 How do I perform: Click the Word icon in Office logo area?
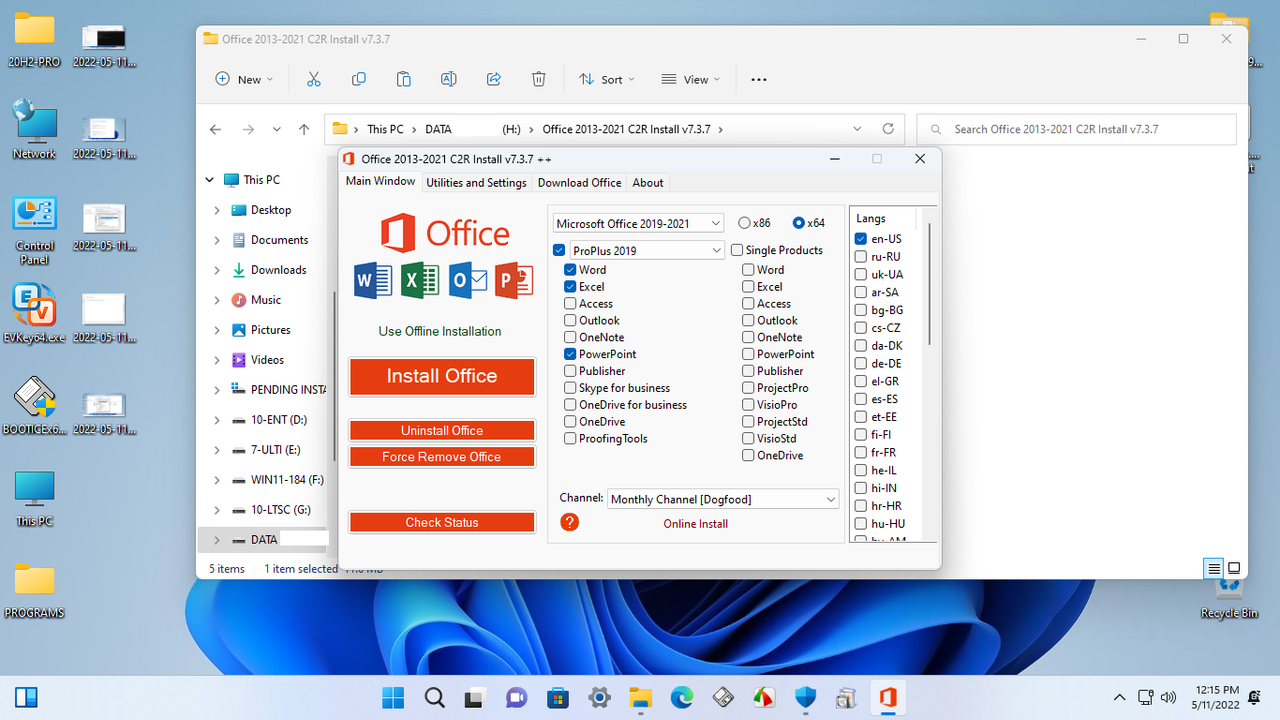click(373, 280)
